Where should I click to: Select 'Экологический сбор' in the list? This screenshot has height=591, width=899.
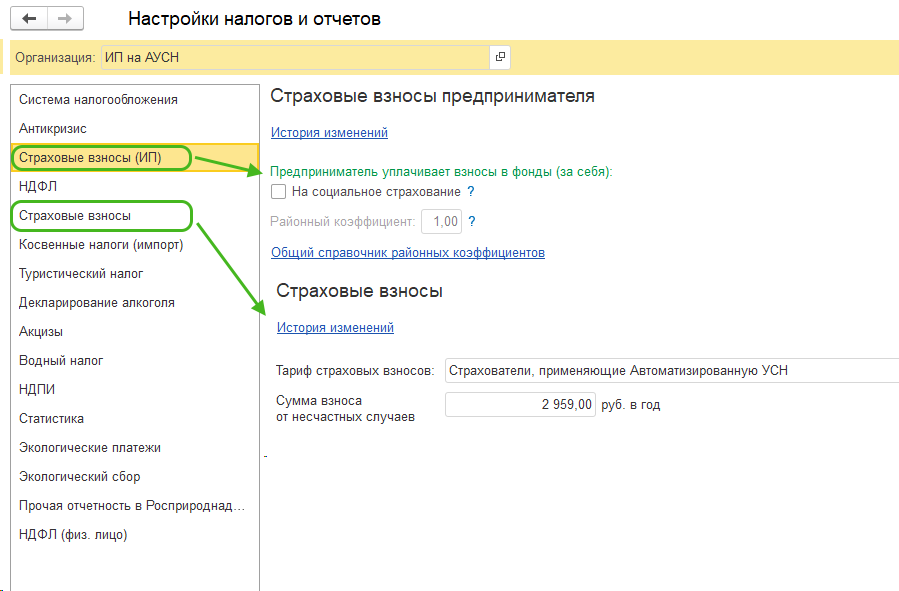click(80, 477)
